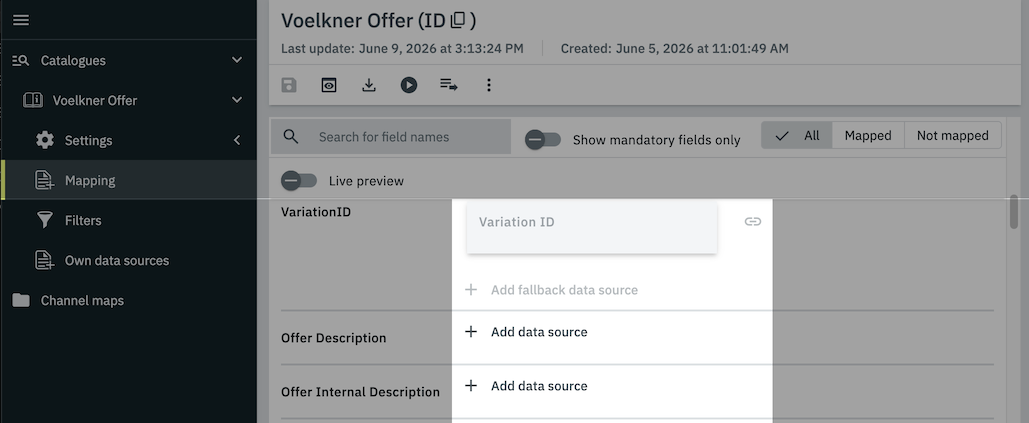
Task: Click the list-arrow icon in toolbar
Action: pos(449,85)
